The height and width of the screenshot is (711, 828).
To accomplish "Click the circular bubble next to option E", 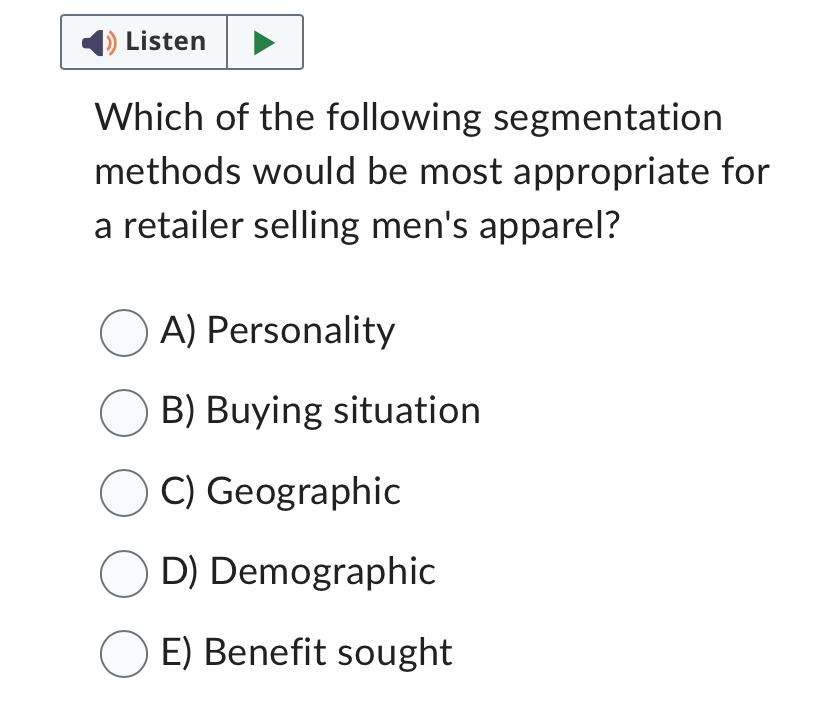I will pos(123,653).
